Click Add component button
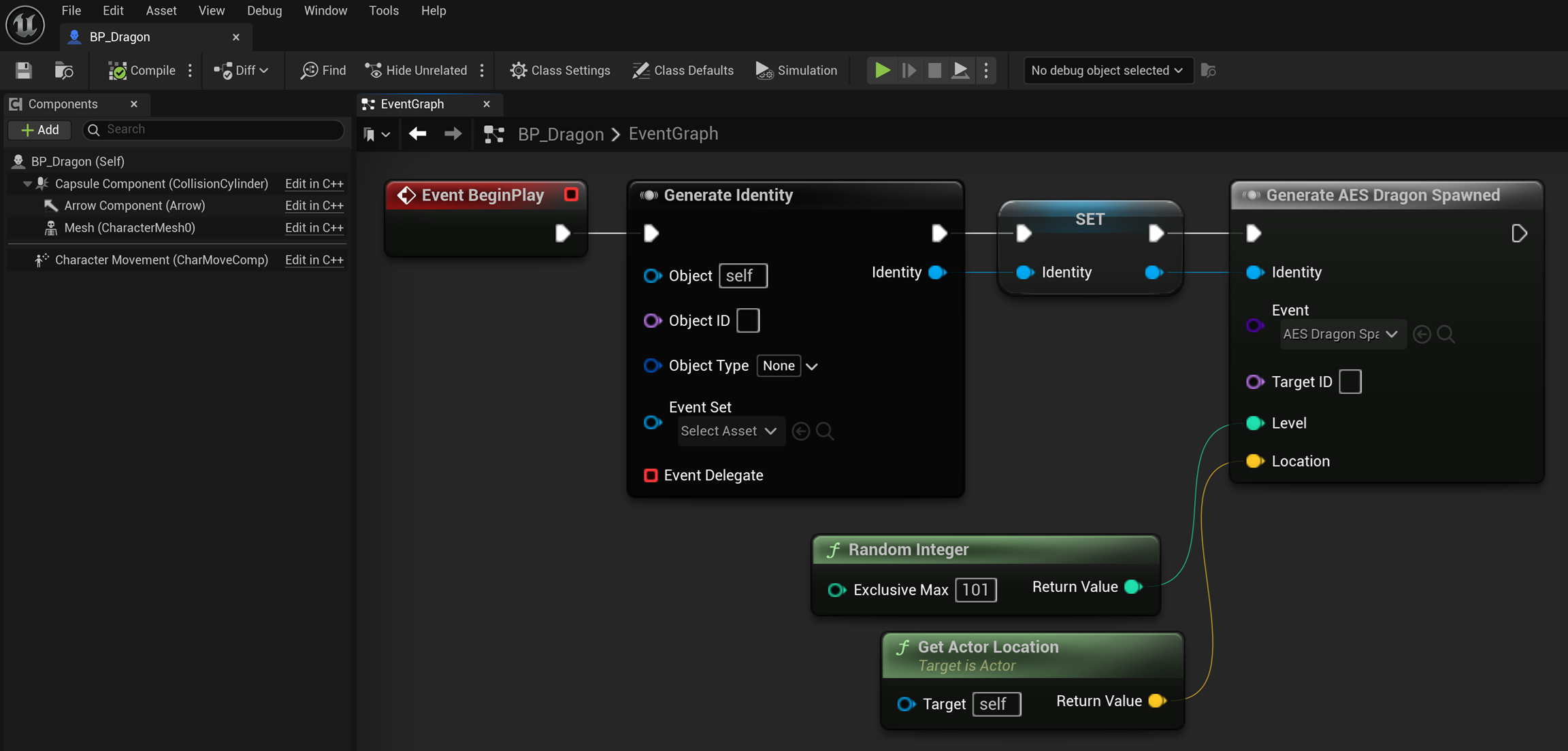Image resolution: width=1568 pixels, height=751 pixels. tap(39, 129)
